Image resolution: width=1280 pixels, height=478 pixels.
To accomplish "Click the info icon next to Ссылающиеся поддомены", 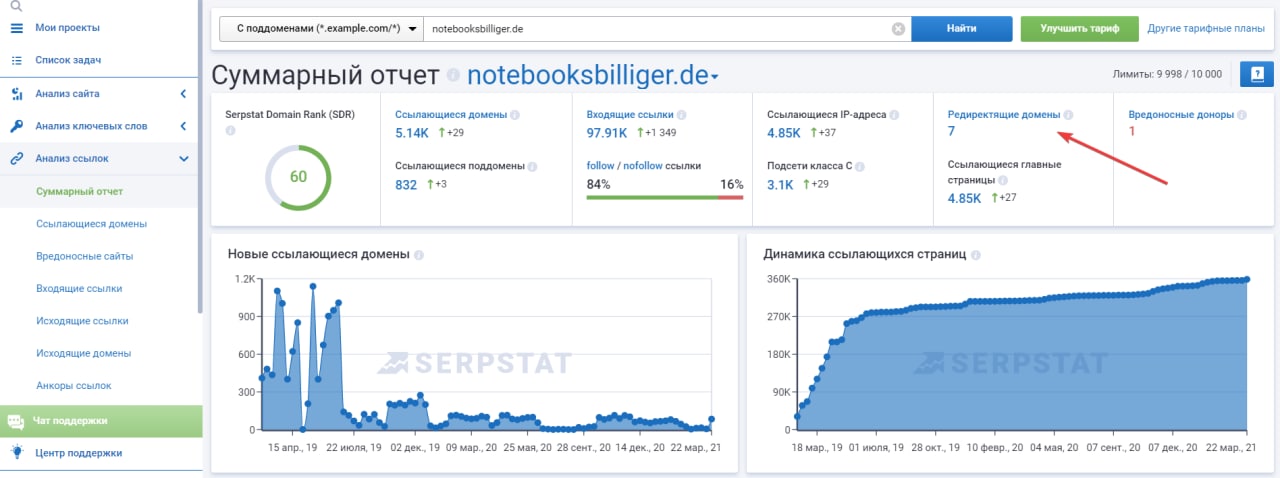I will [x=532, y=166].
